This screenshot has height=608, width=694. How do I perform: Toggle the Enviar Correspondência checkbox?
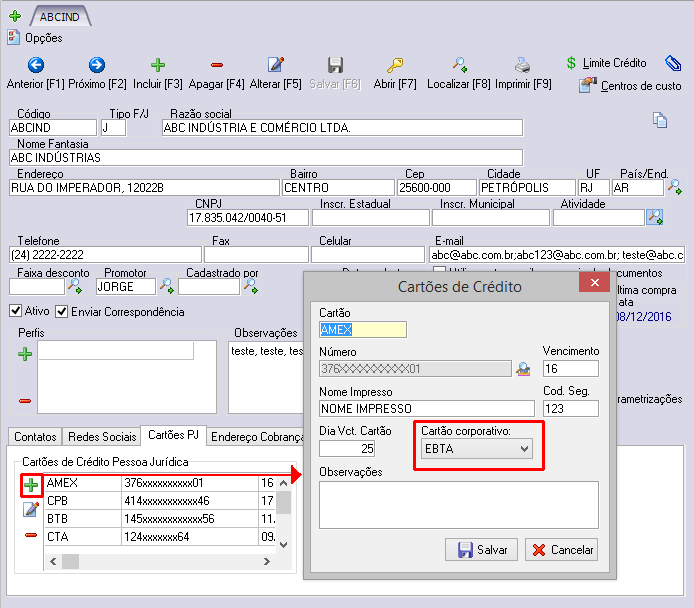tap(62, 312)
